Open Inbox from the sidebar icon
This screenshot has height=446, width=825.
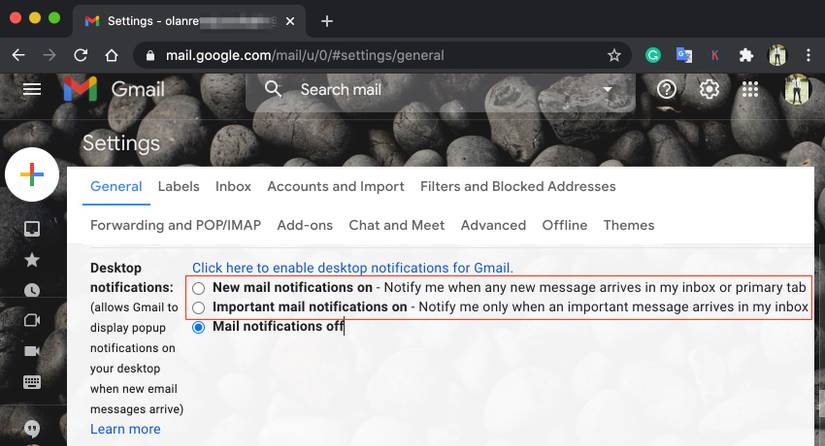coord(32,229)
